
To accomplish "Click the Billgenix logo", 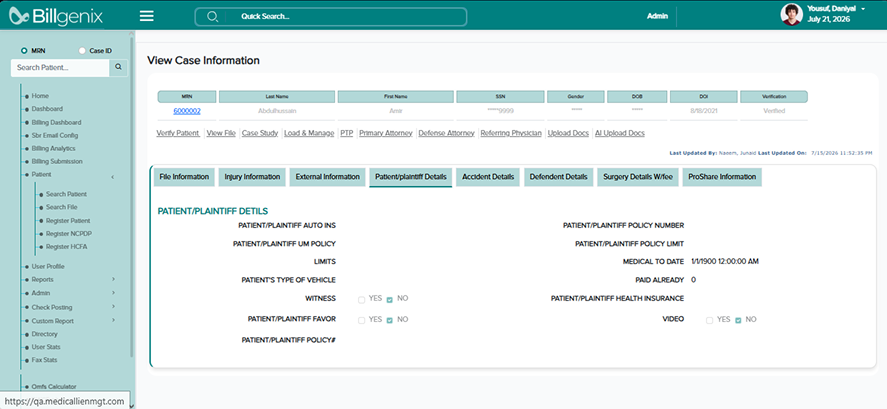I will coord(55,16).
